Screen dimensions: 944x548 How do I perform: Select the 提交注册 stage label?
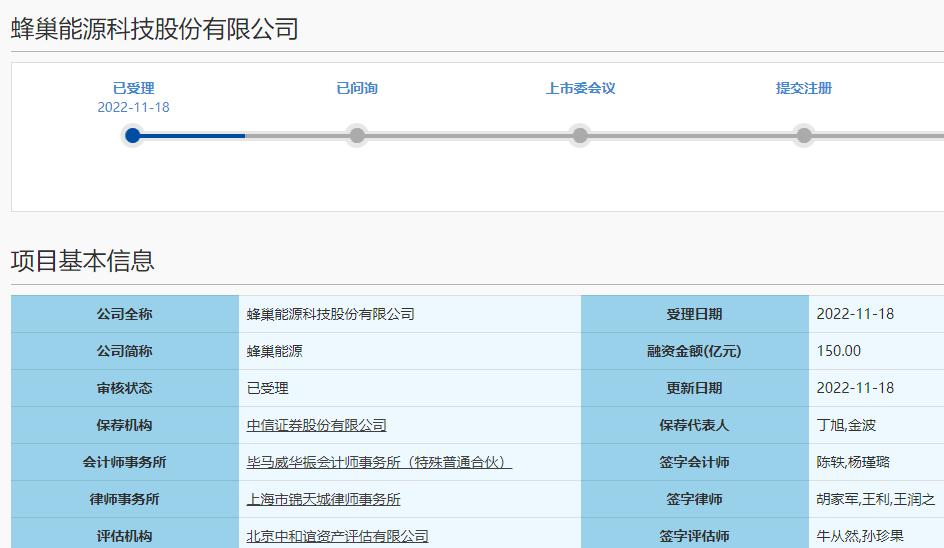804,89
